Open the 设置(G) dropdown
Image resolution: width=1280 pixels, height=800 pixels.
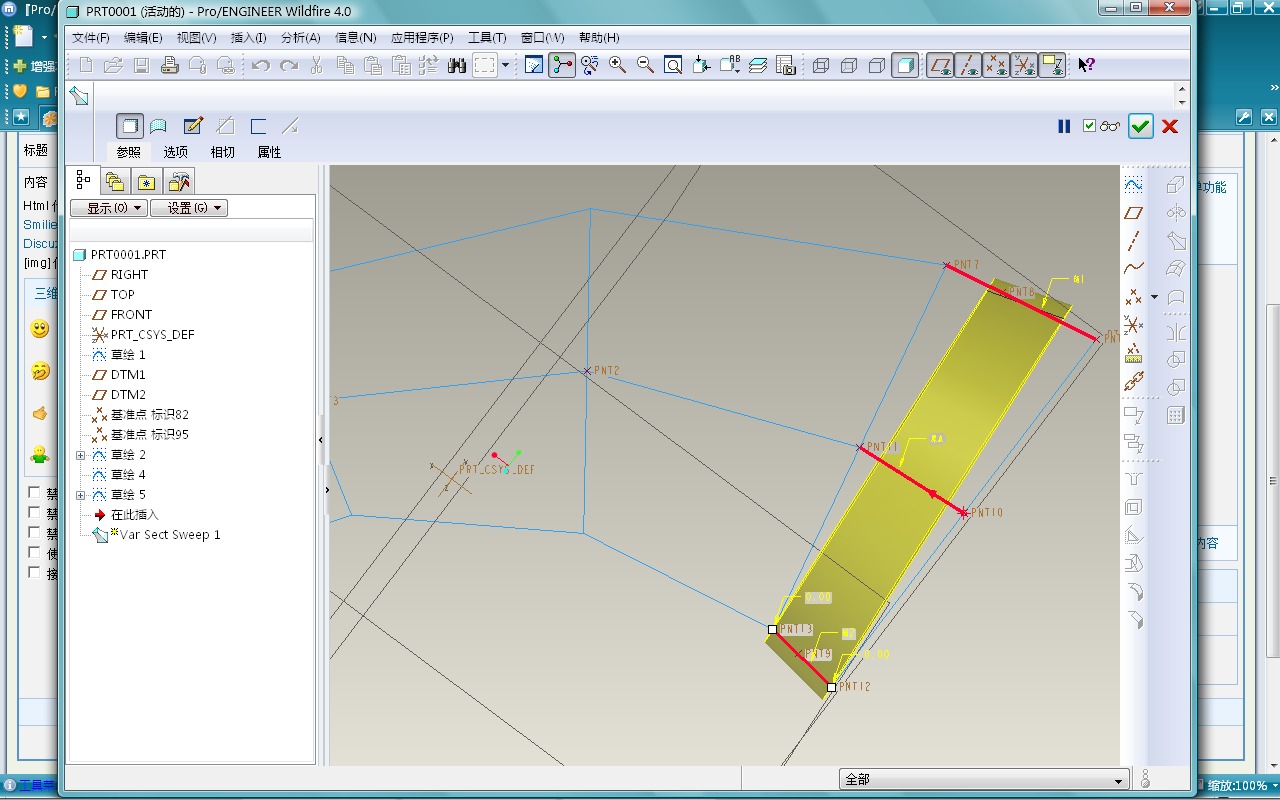189,208
